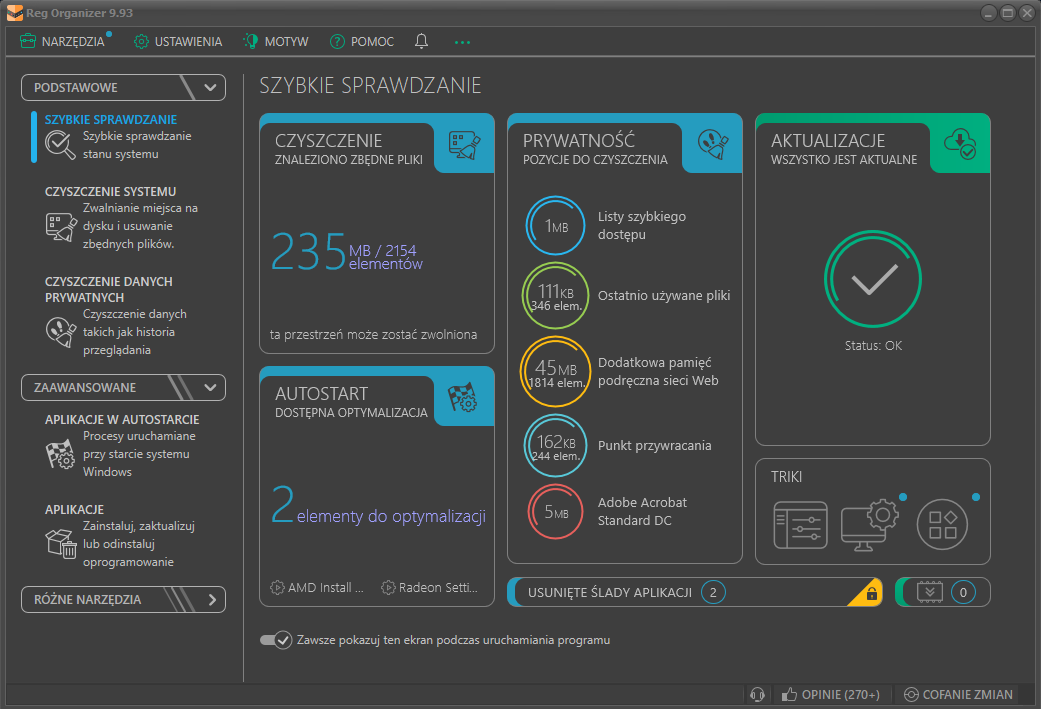Expand the Różne narzędzia section
The height and width of the screenshot is (709, 1041).
[x=123, y=599]
